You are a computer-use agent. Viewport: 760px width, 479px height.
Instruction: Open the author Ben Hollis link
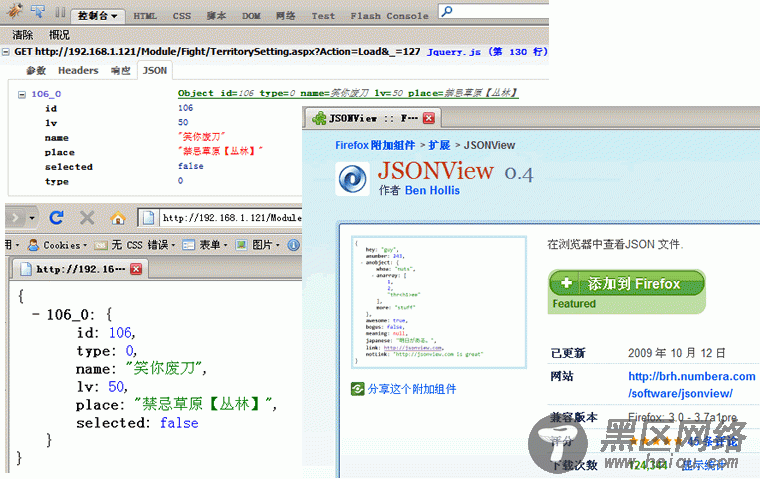(x=432, y=191)
